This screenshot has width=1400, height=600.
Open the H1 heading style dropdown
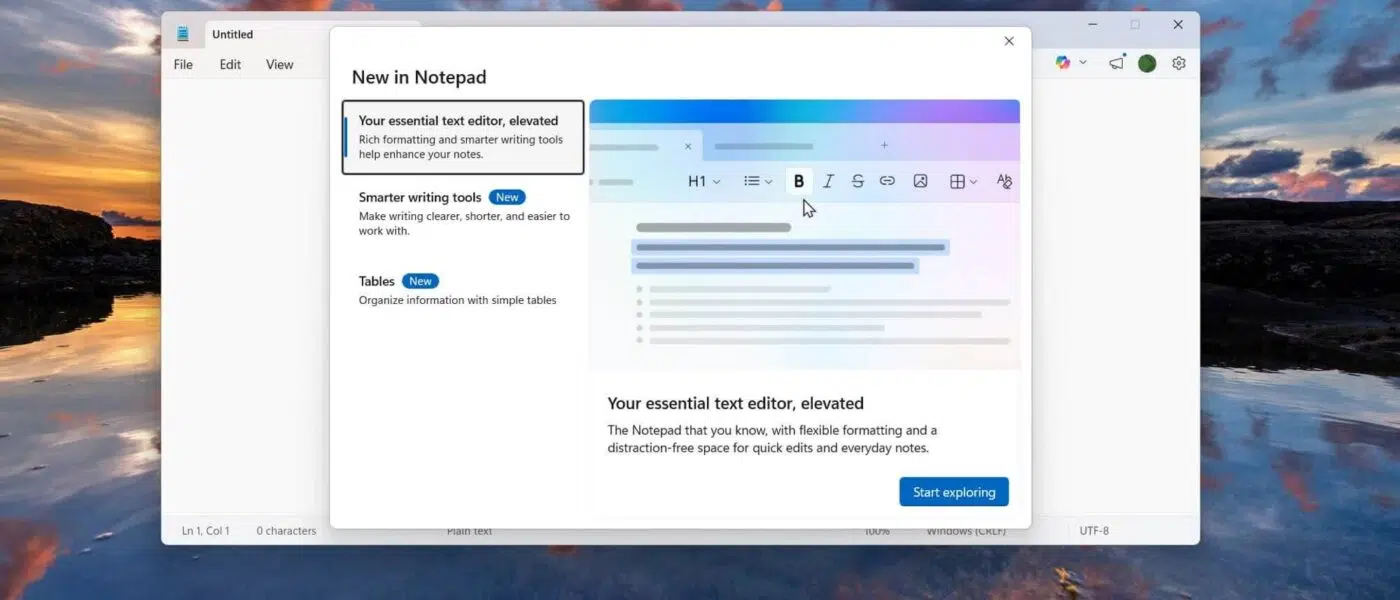click(703, 181)
